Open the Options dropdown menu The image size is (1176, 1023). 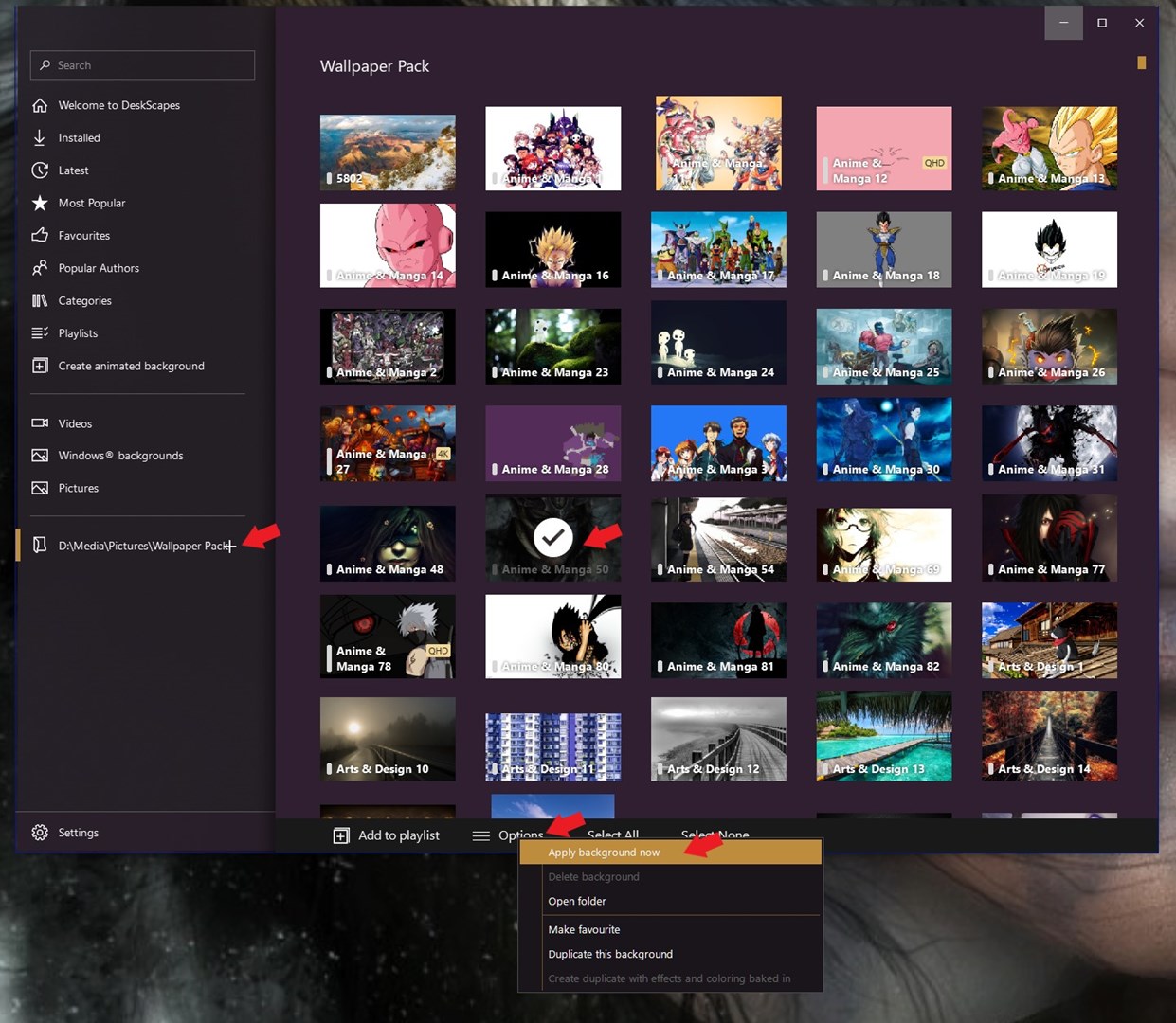[x=509, y=835]
